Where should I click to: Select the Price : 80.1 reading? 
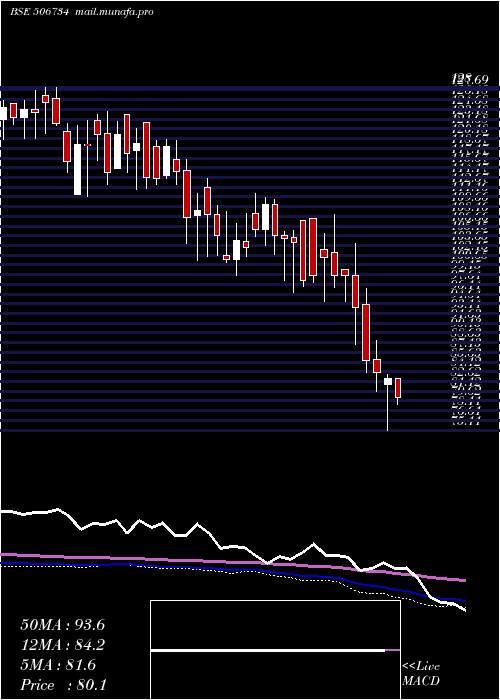[x=63, y=684]
